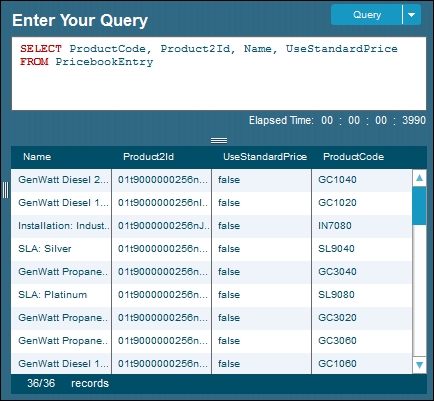Screen dimensions: 434x401
Task: Click the GC3040 product code cell
Action: pyautogui.click(x=362, y=272)
